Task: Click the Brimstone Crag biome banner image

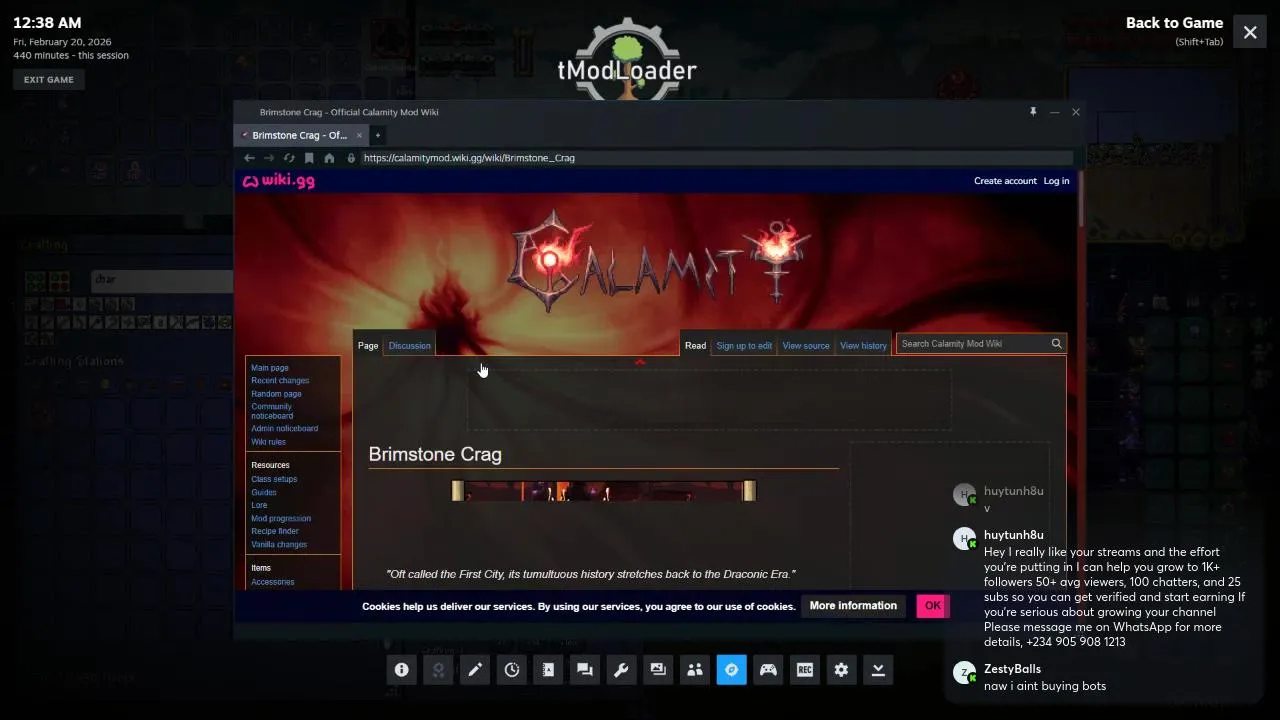Action: (x=604, y=491)
